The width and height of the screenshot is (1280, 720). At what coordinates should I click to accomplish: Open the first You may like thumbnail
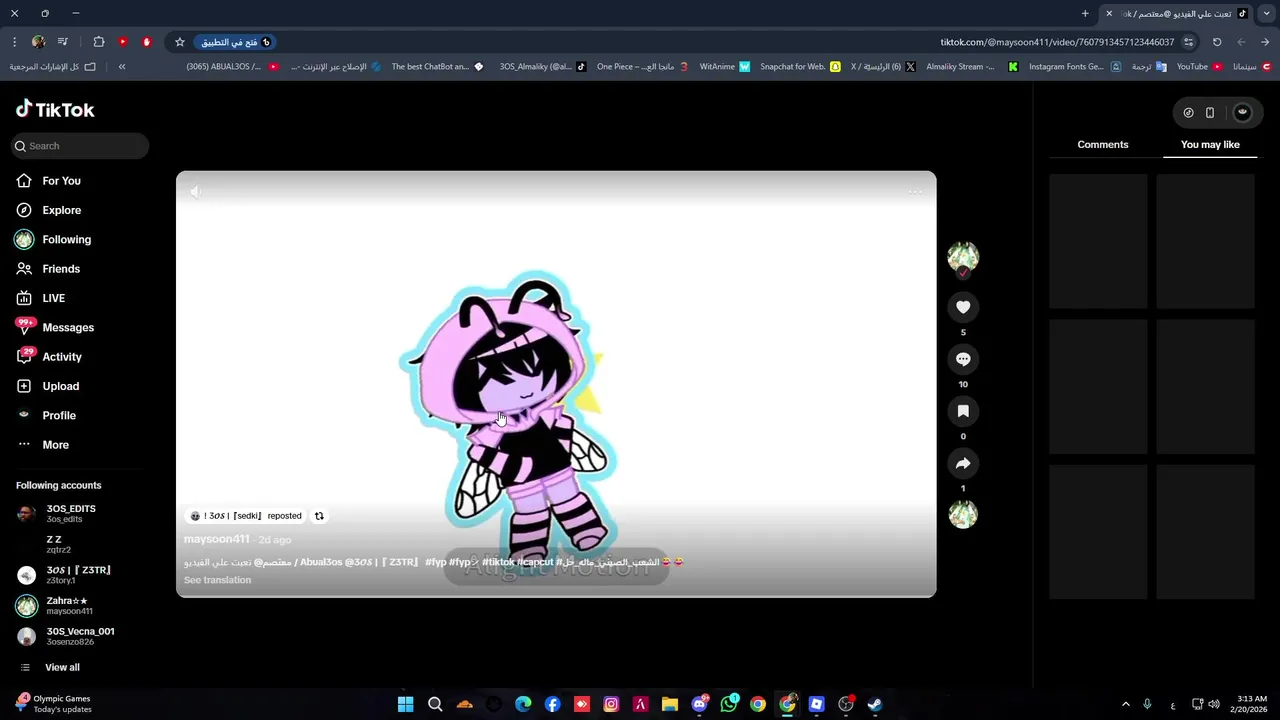click(1098, 241)
